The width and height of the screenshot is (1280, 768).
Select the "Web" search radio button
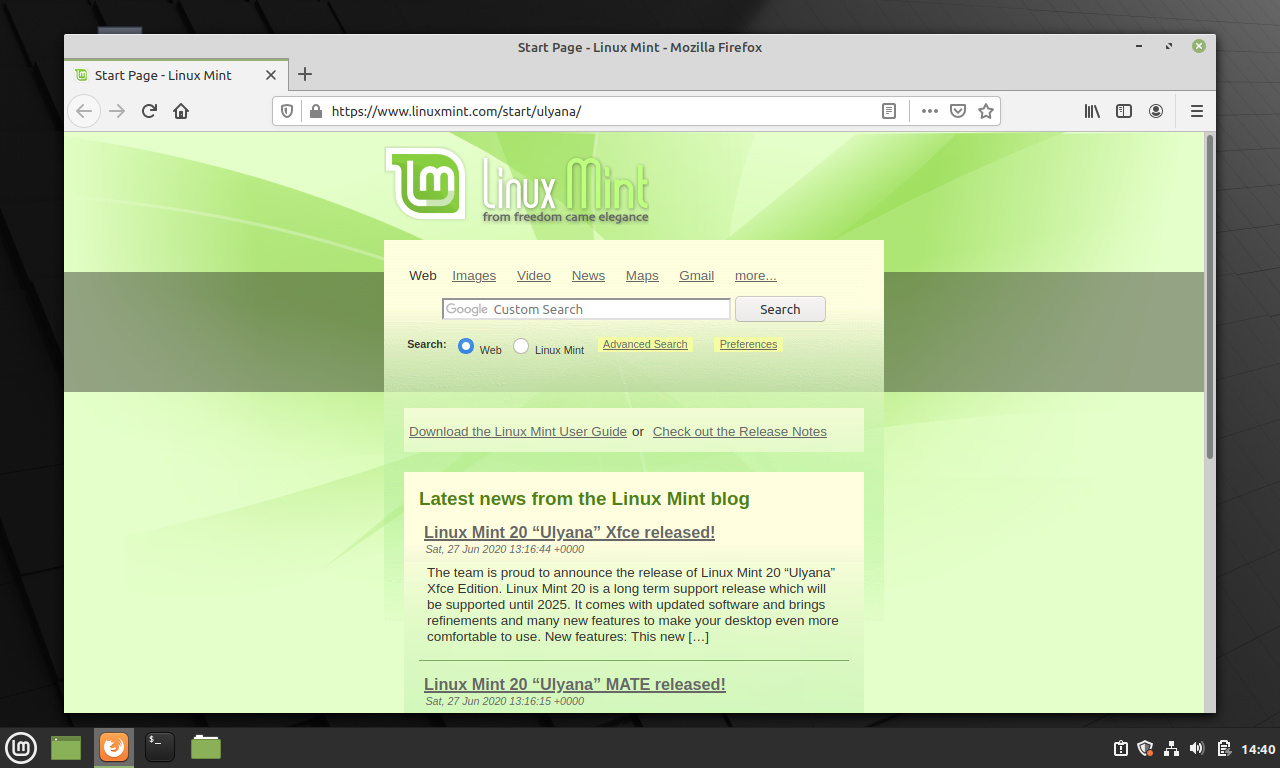point(465,344)
